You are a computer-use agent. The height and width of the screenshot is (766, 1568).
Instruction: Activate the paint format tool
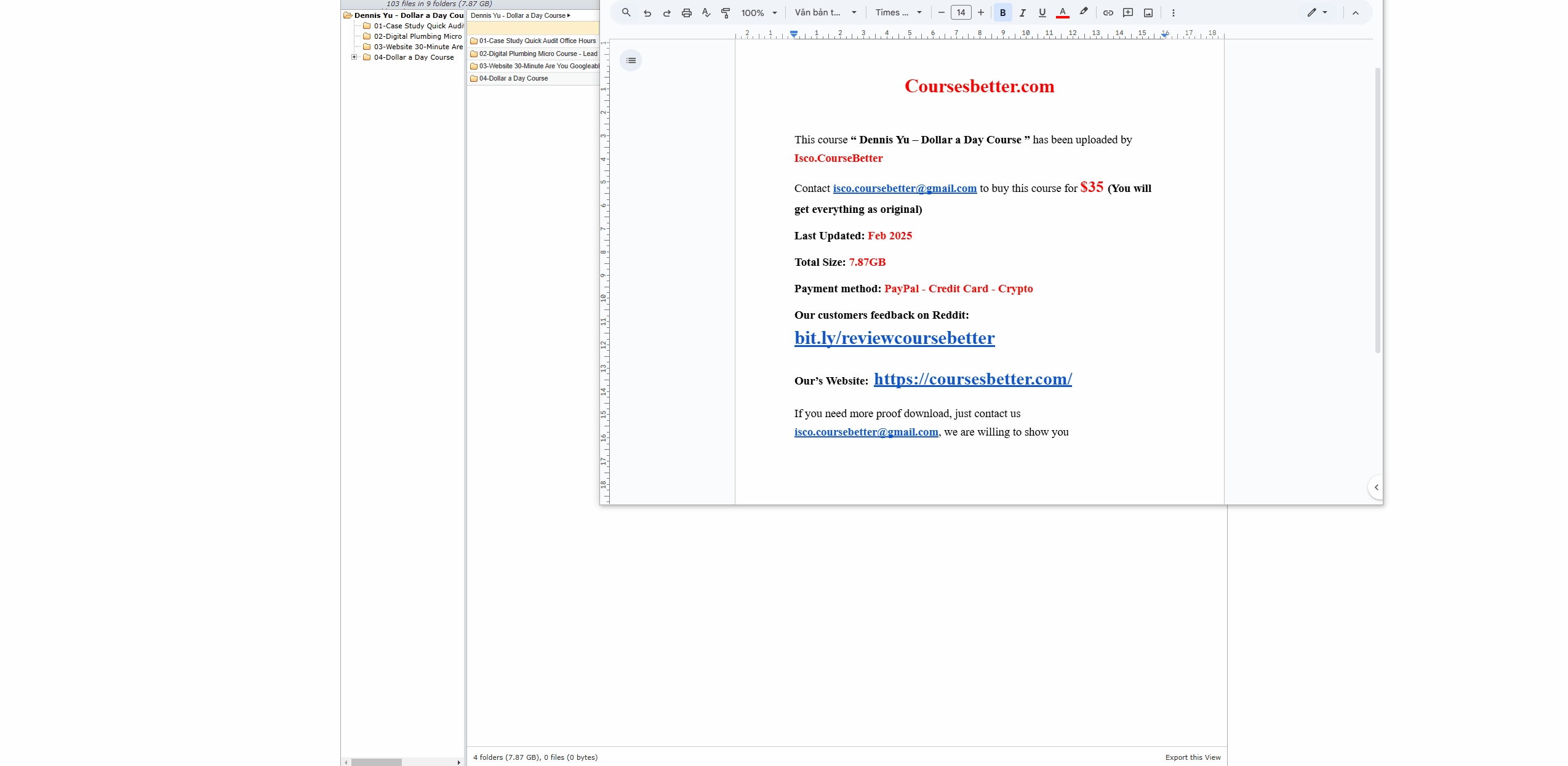[x=726, y=12]
